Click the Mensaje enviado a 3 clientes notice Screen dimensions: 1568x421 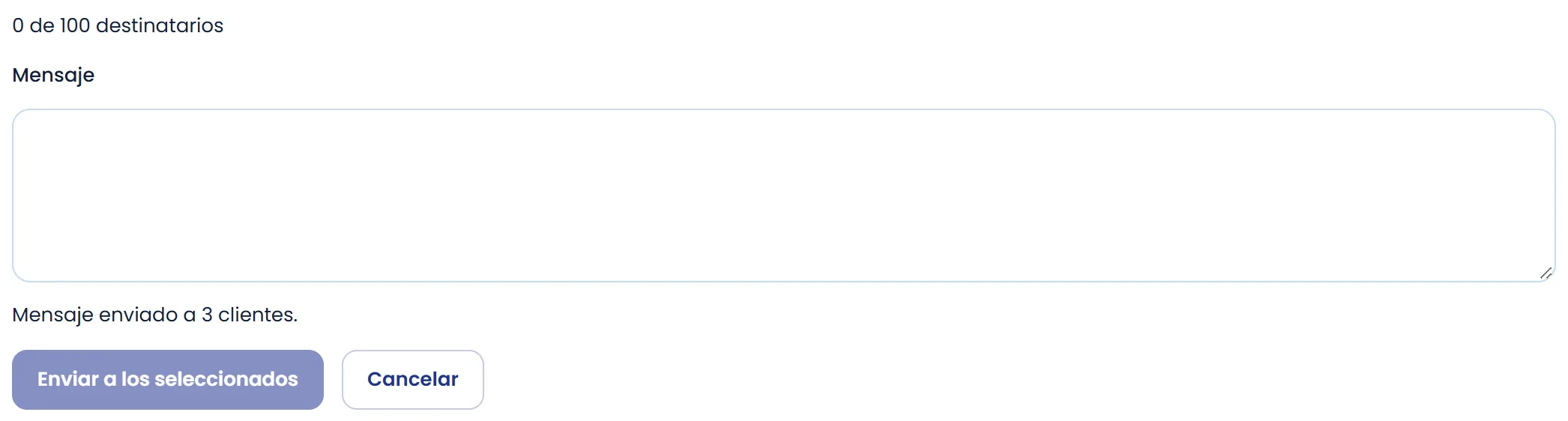point(155,315)
